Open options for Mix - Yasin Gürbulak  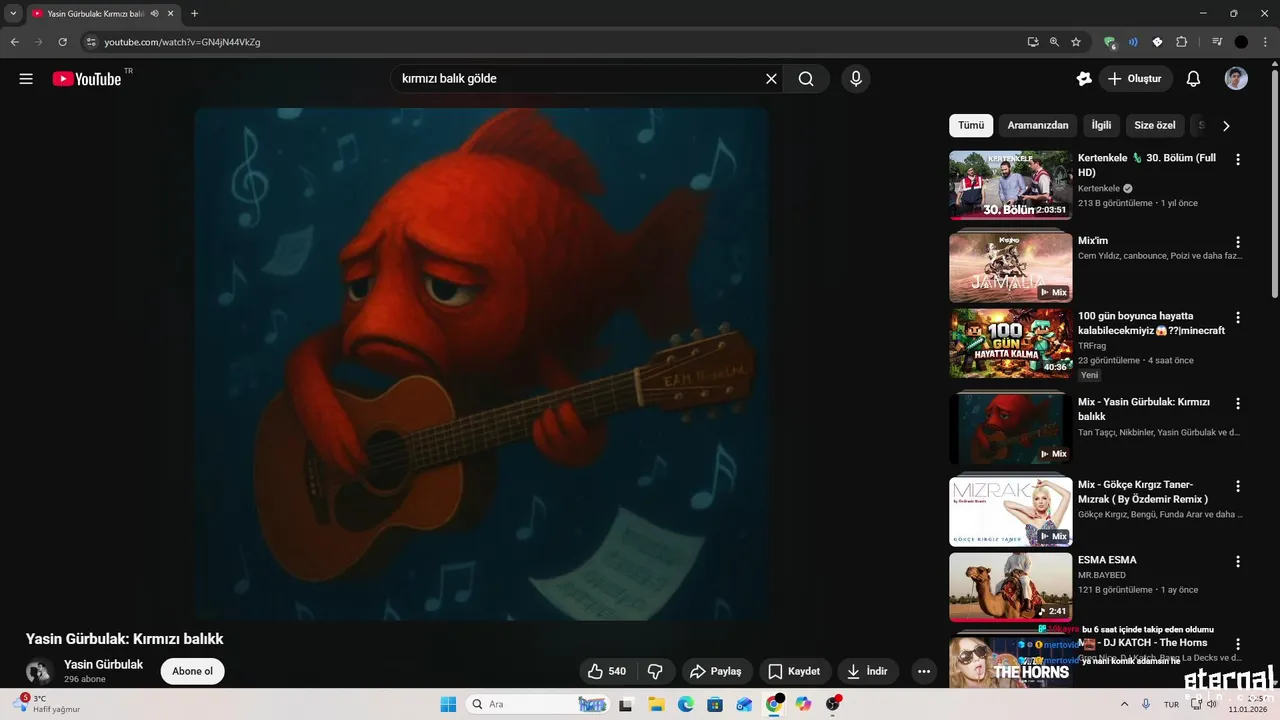click(1238, 403)
